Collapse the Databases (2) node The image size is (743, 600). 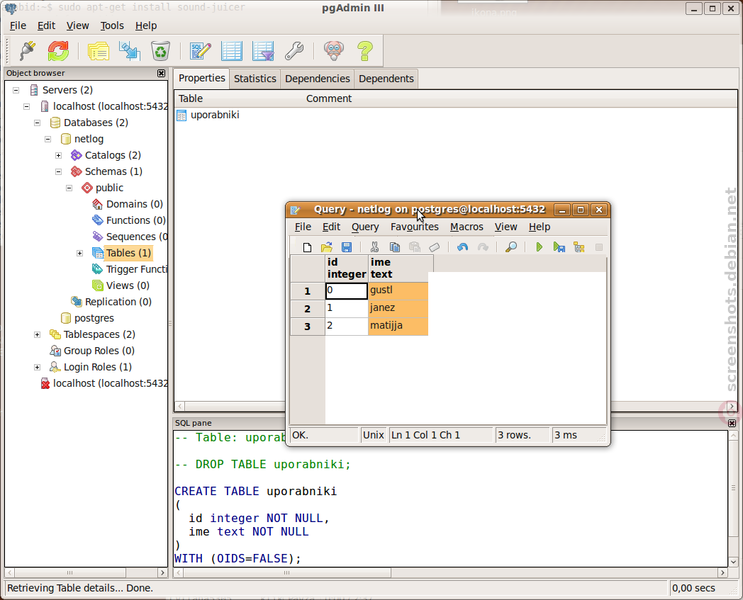click(x=37, y=123)
